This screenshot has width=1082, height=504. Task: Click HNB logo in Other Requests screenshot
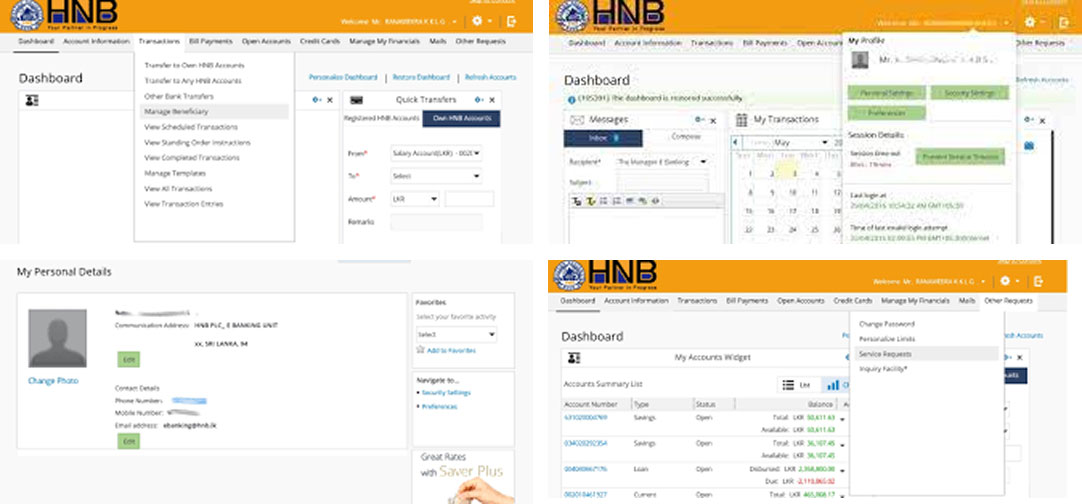point(604,275)
